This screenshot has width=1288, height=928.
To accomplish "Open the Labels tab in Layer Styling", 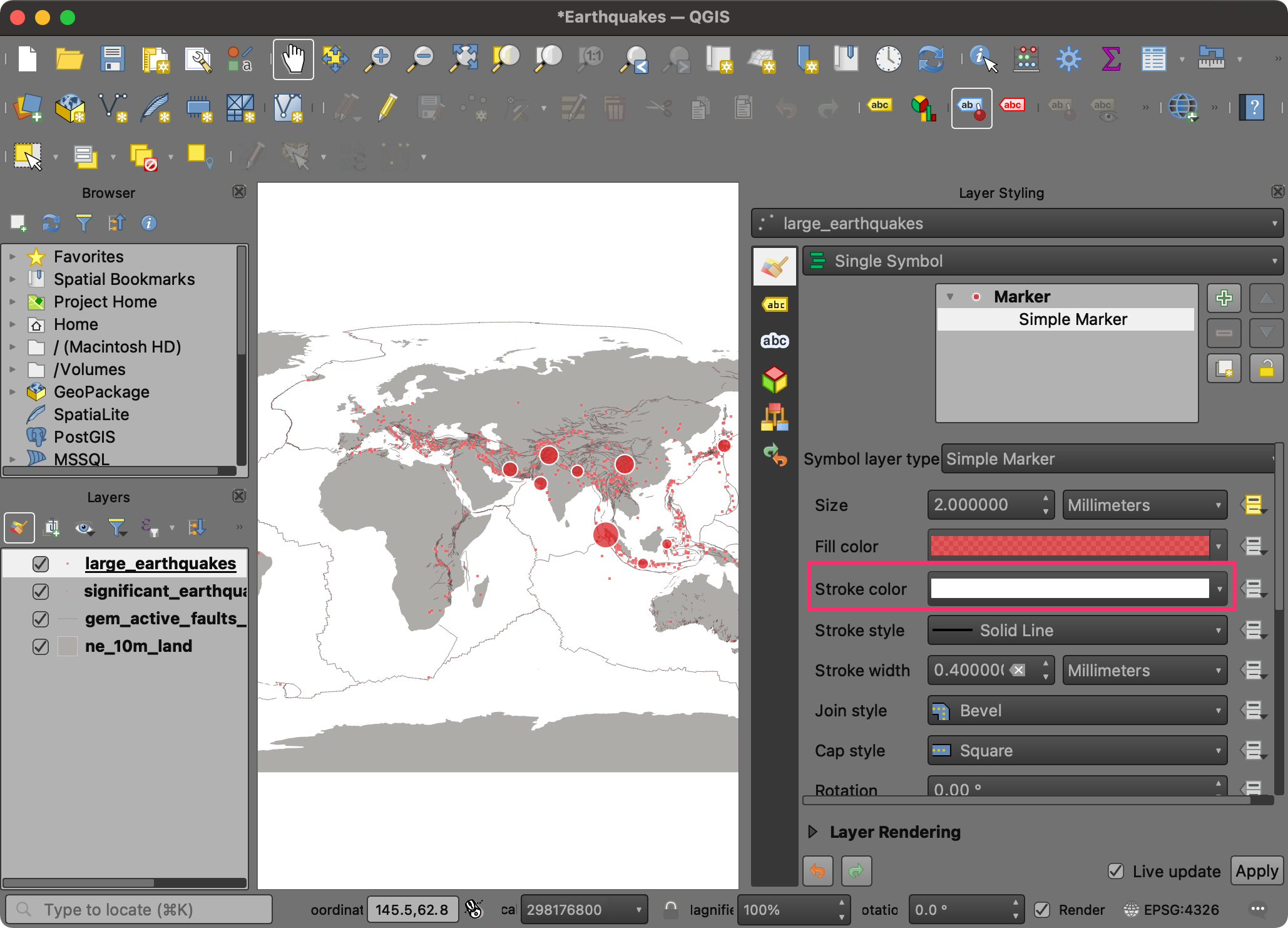I will tap(775, 304).
